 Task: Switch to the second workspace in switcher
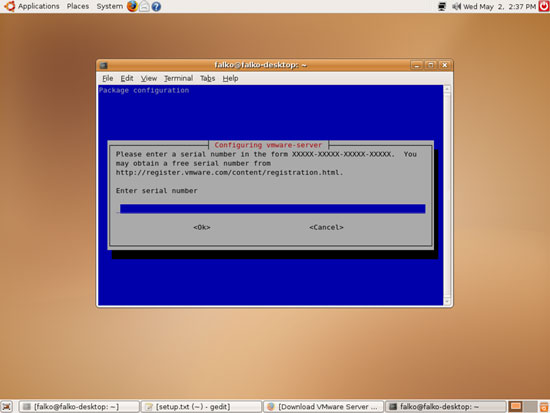531,407
